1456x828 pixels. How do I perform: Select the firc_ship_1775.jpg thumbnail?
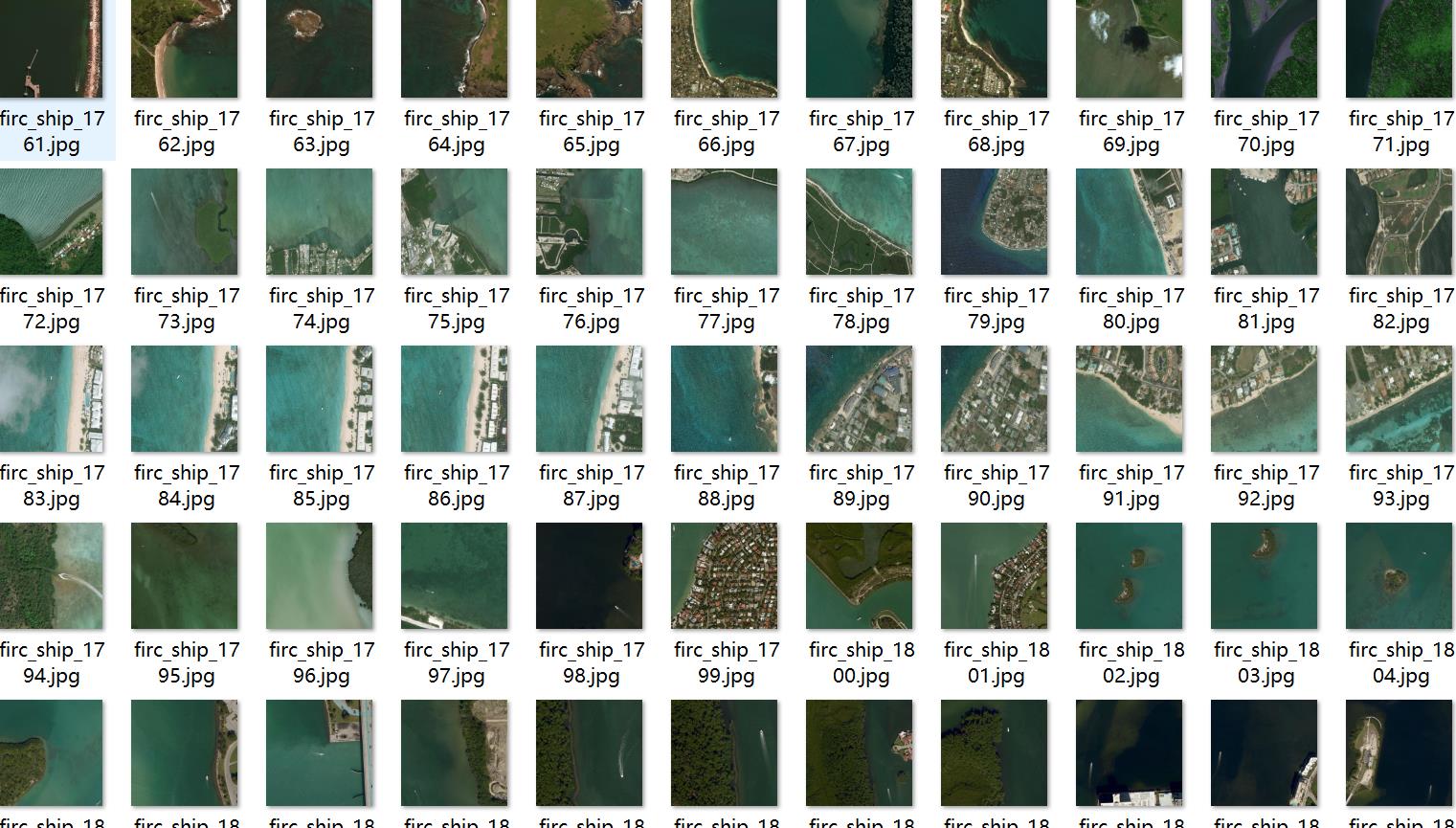click(455, 222)
